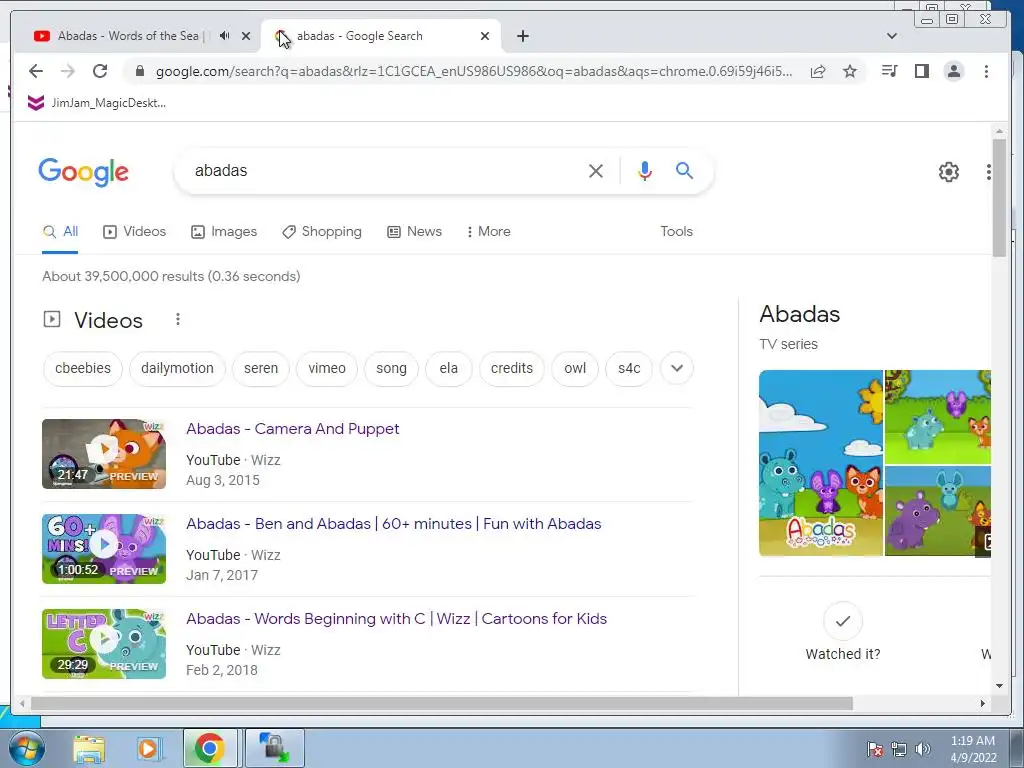Open the Chrome profile avatar
This screenshot has height=768, width=1024.
(953, 71)
